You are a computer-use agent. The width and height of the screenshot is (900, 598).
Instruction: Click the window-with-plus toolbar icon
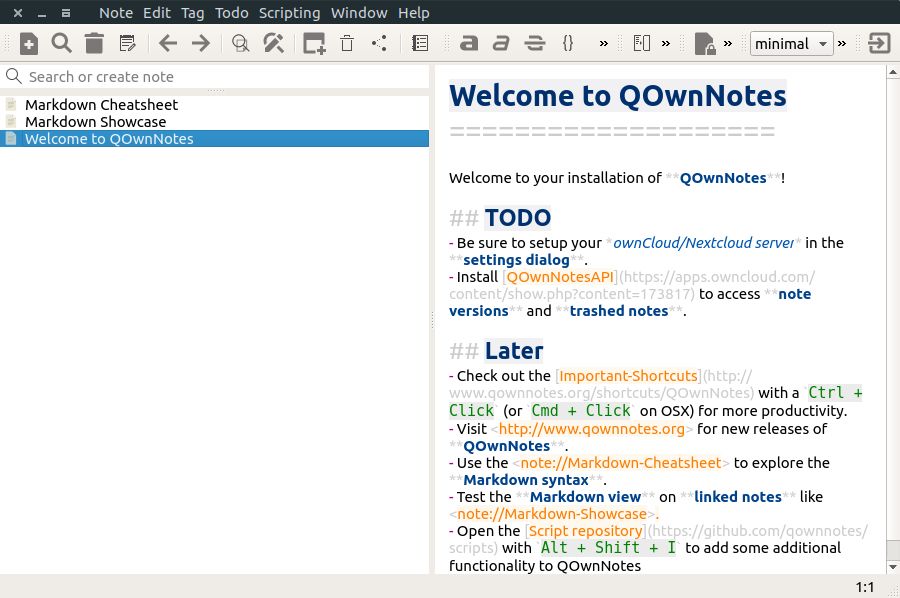pyautogui.click(x=314, y=44)
